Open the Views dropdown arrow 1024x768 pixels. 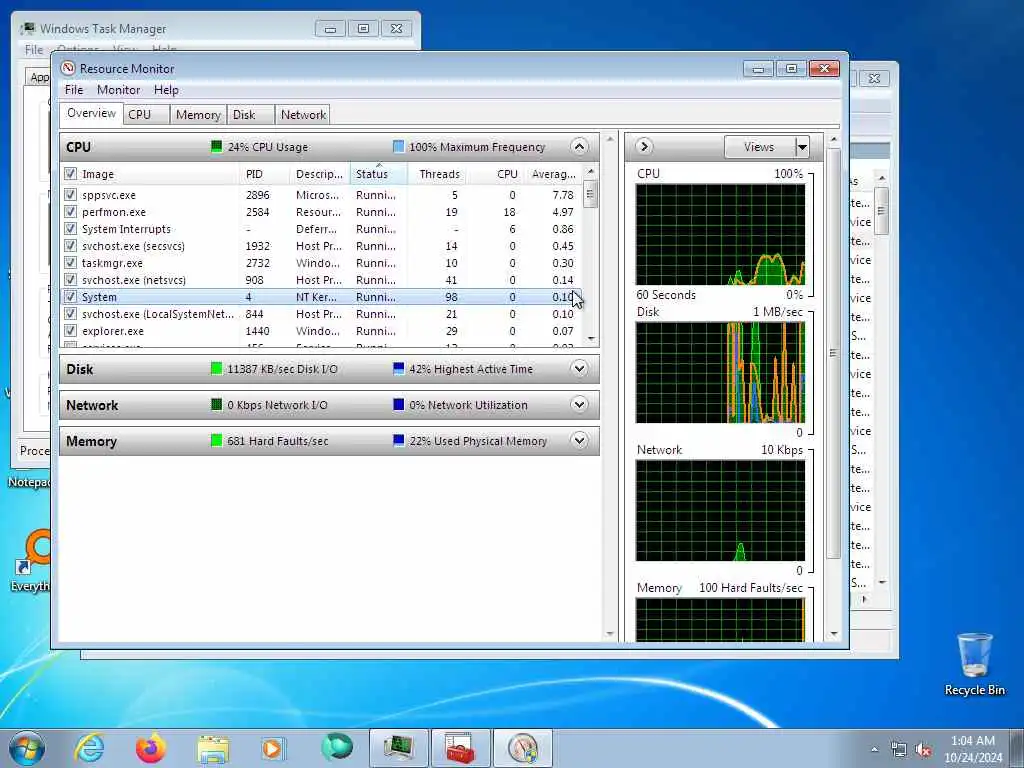(x=802, y=147)
